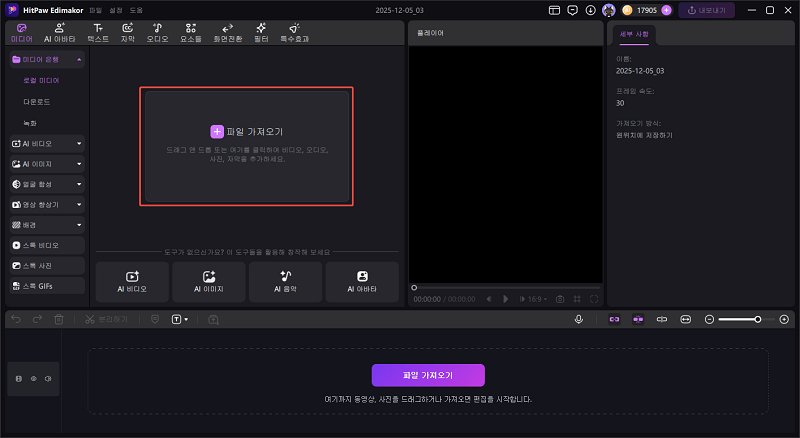
Task: Add a marker with the pin icon
Action: click(x=155, y=320)
